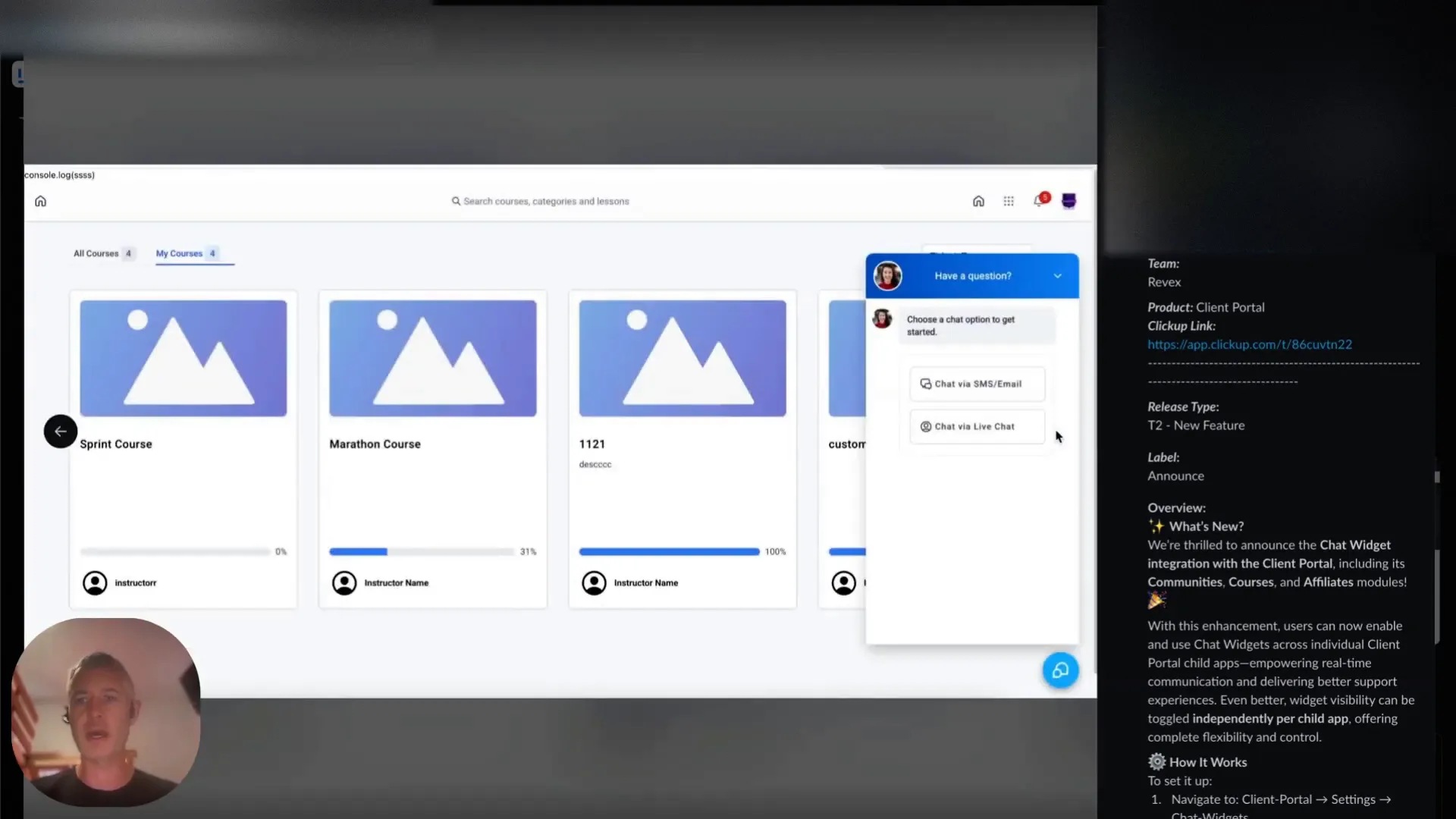Open the notifications bell with red badge
The width and height of the screenshot is (1456, 819).
[x=1040, y=199]
